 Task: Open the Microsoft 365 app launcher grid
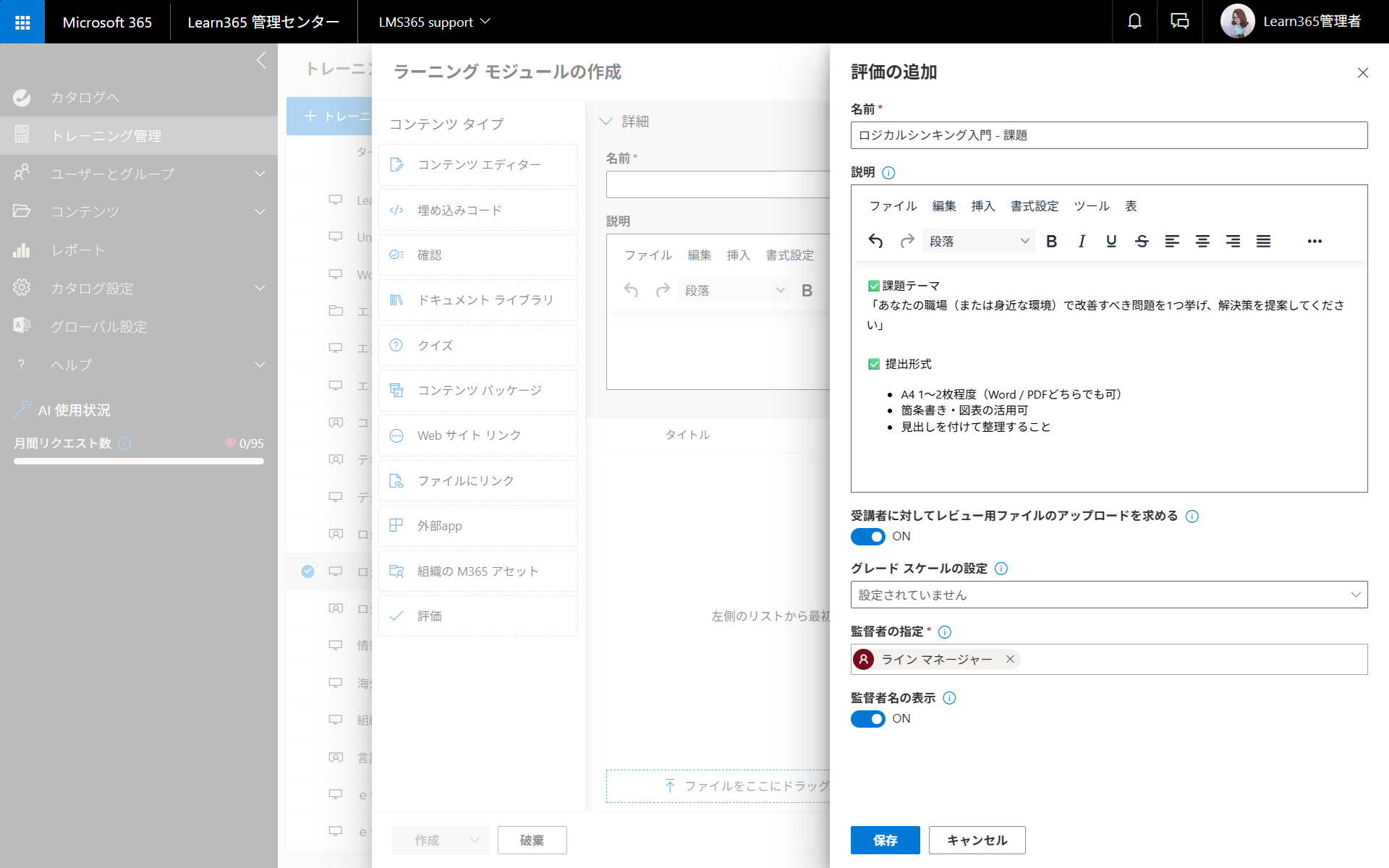pyautogui.click(x=22, y=22)
